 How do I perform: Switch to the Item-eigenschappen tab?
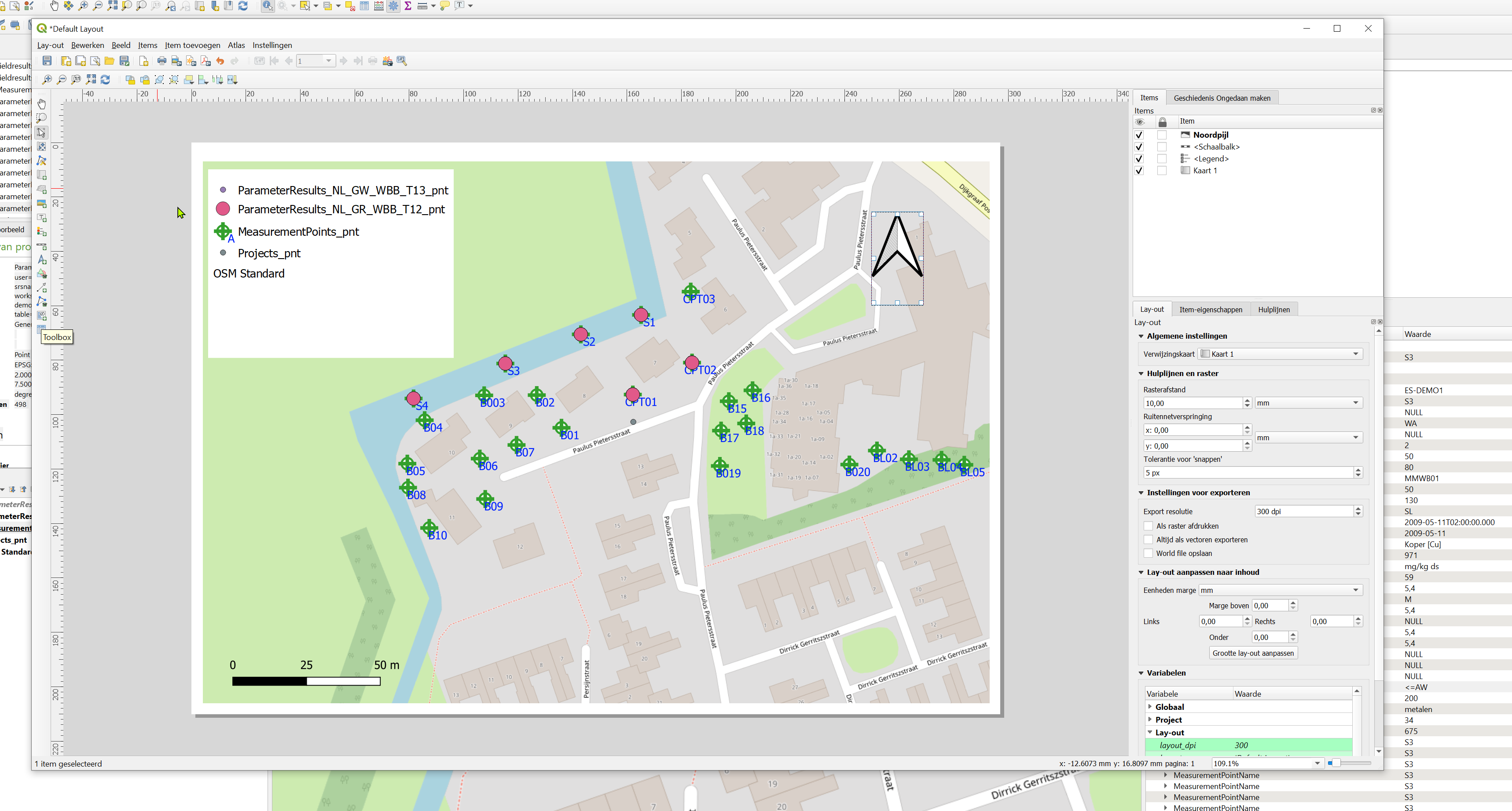coord(1211,309)
